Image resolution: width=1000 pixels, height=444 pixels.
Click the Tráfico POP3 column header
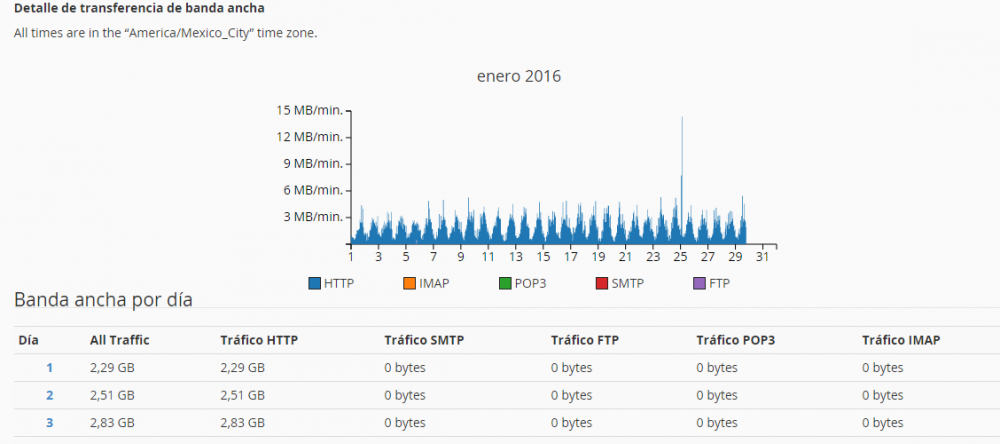pyautogui.click(x=736, y=340)
